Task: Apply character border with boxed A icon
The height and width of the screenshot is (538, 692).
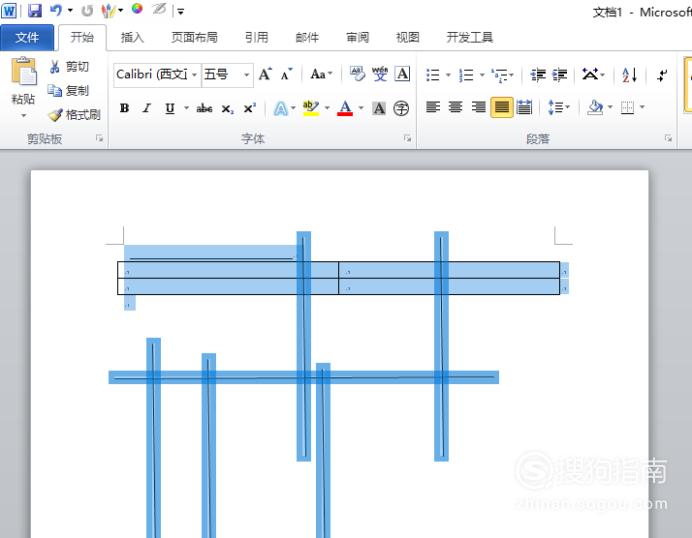Action: coord(402,74)
